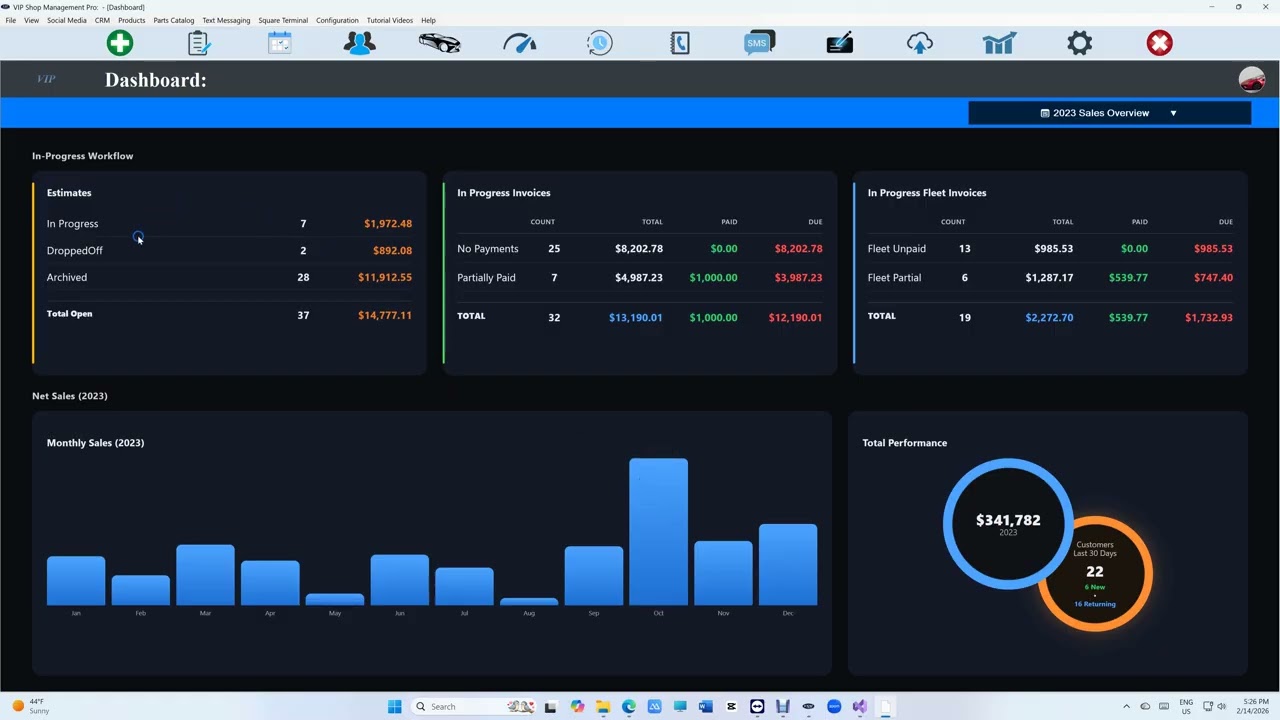Select the In Progress estimates row

coord(229,224)
